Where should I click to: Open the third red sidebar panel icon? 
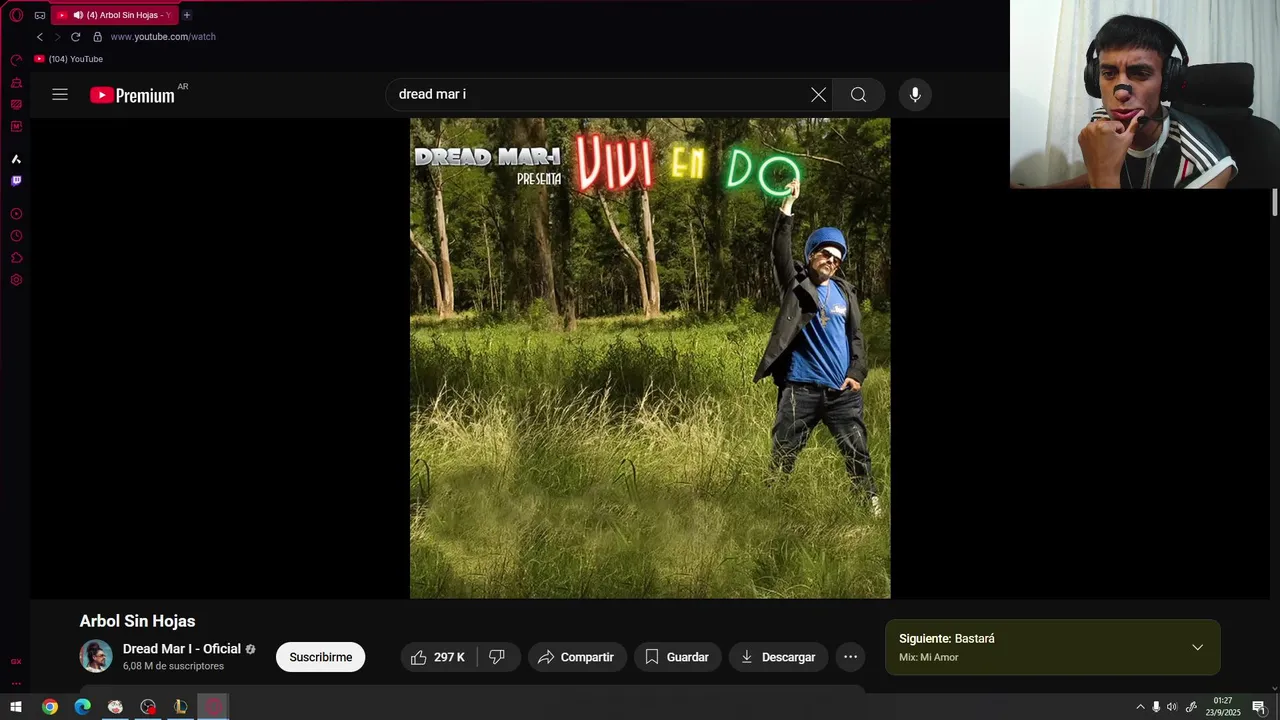16,104
